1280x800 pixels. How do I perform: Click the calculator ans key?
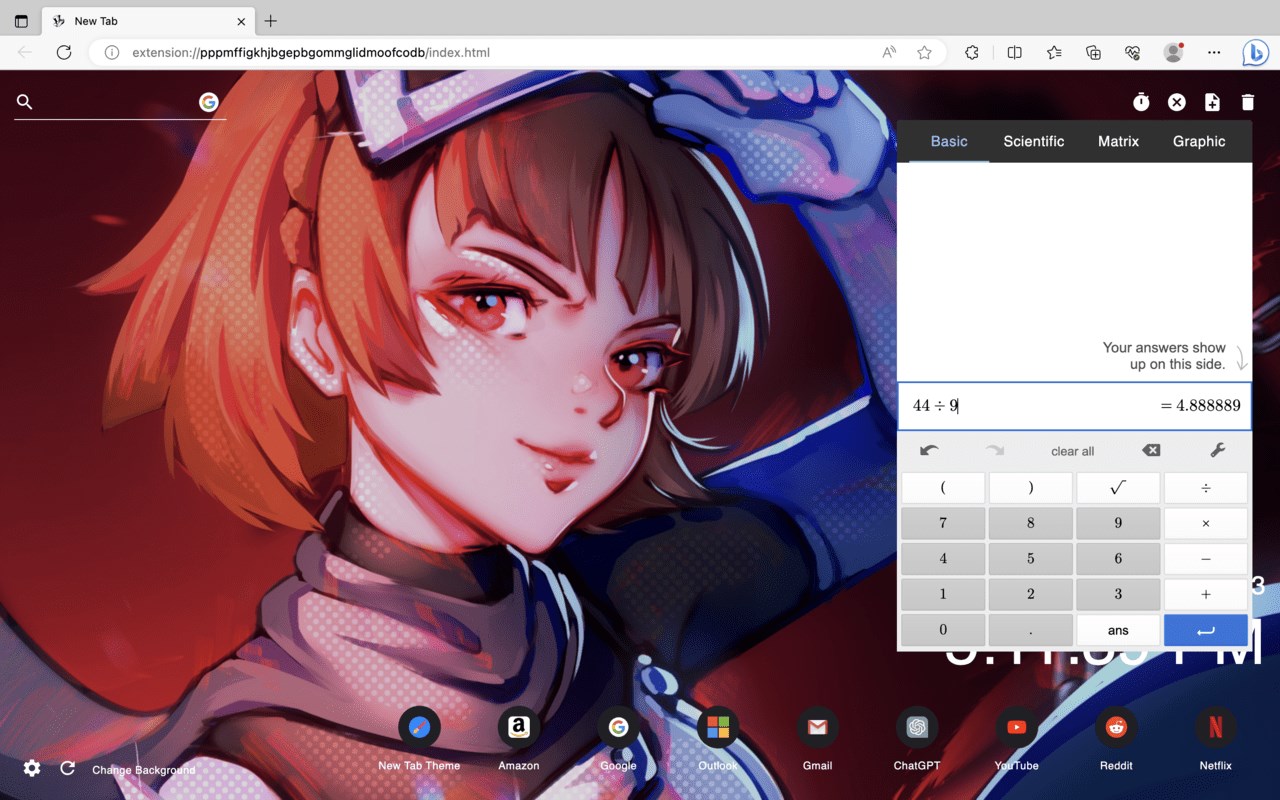[1118, 630]
